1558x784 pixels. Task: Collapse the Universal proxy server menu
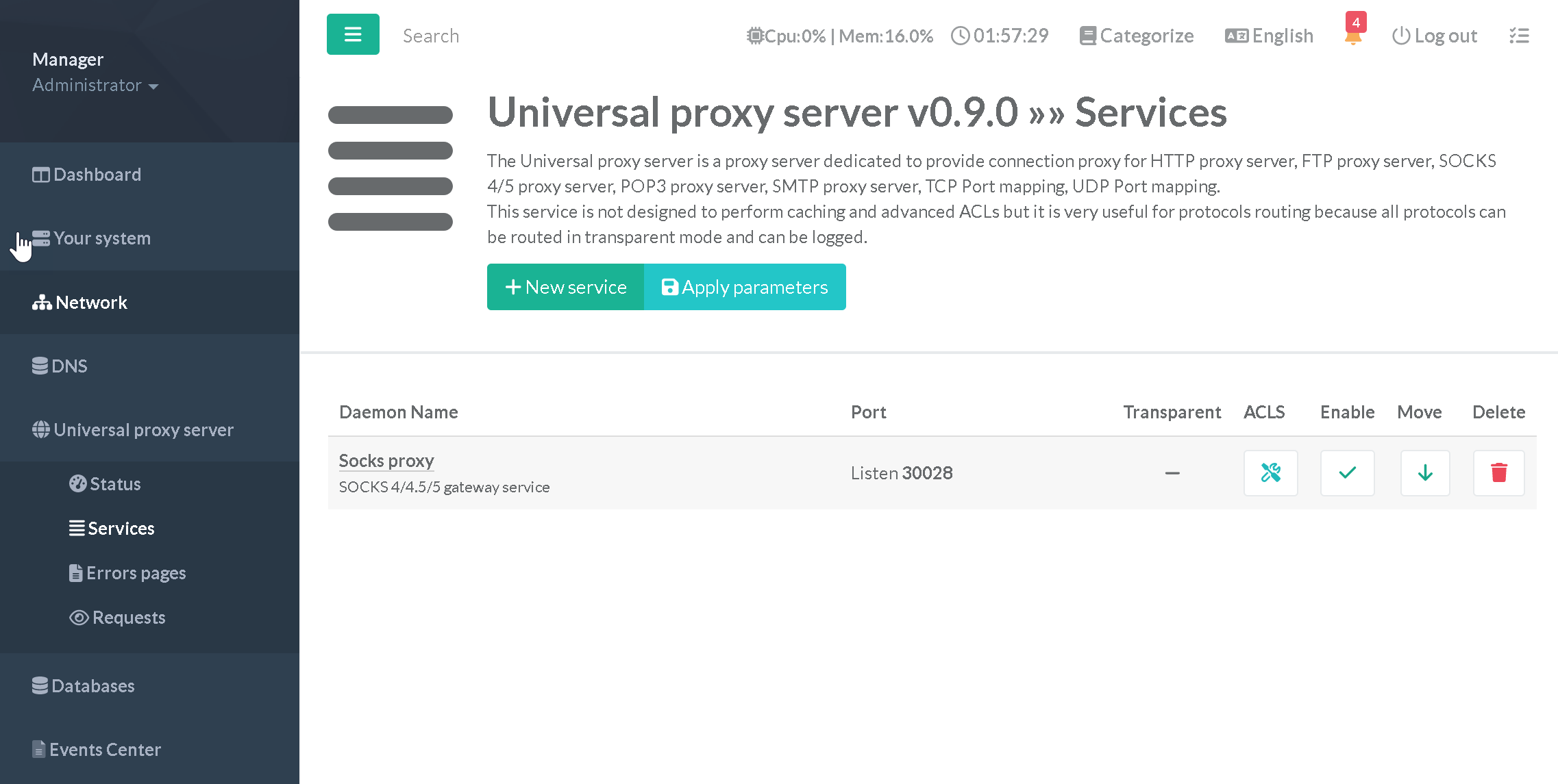[x=143, y=430]
